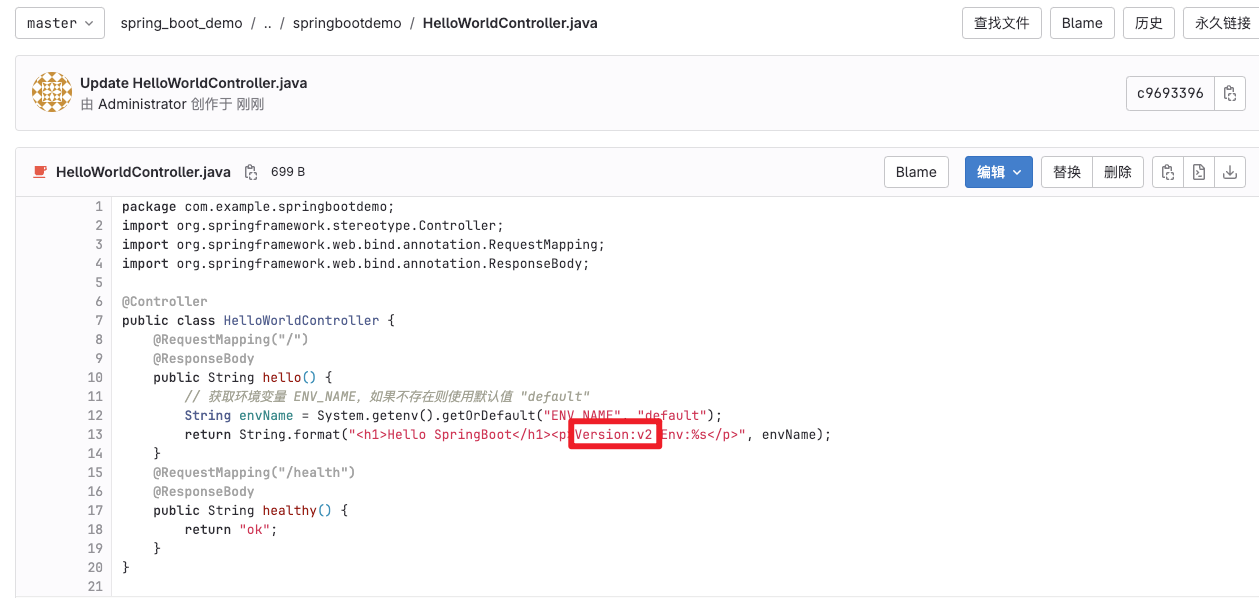Click the red Java file type icon
This screenshot has width=1259, height=598.
39,171
